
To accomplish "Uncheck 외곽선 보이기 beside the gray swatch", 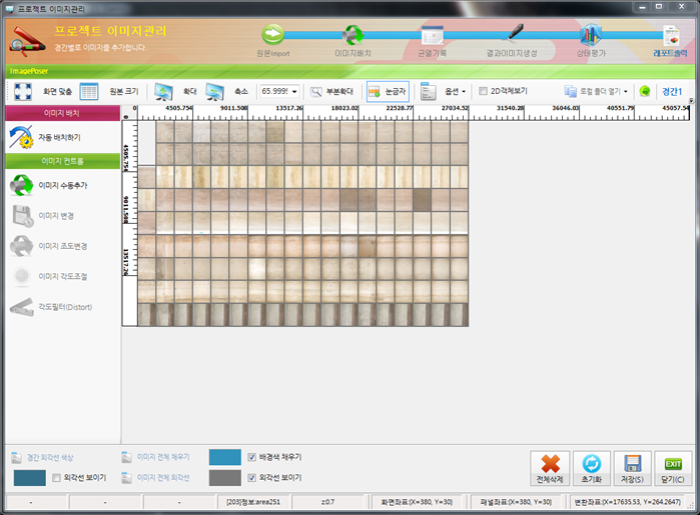I will [252, 478].
